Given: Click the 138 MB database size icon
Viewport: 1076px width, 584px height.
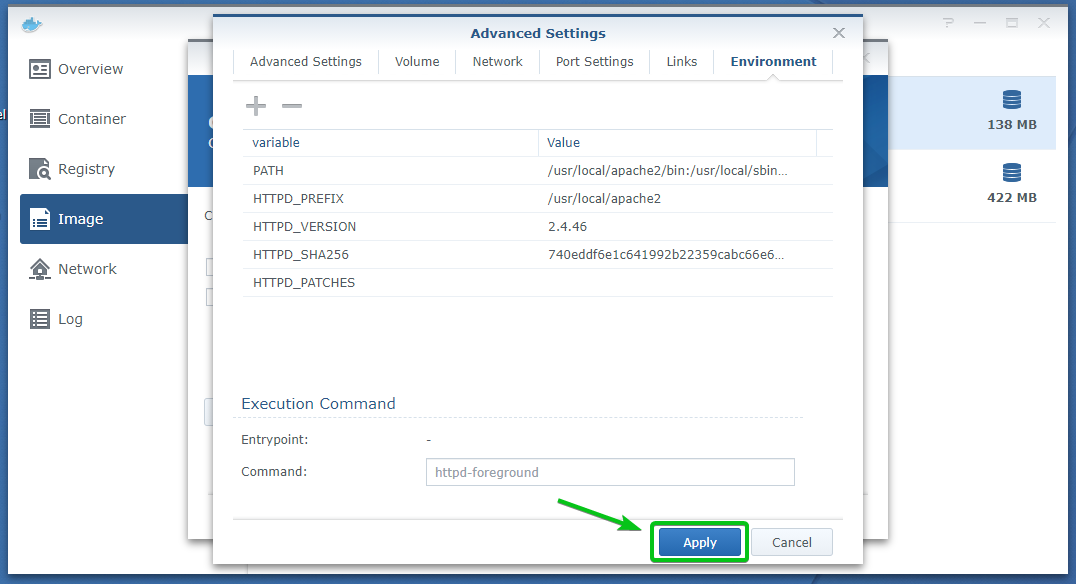Looking at the screenshot, I should tap(1012, 100).
